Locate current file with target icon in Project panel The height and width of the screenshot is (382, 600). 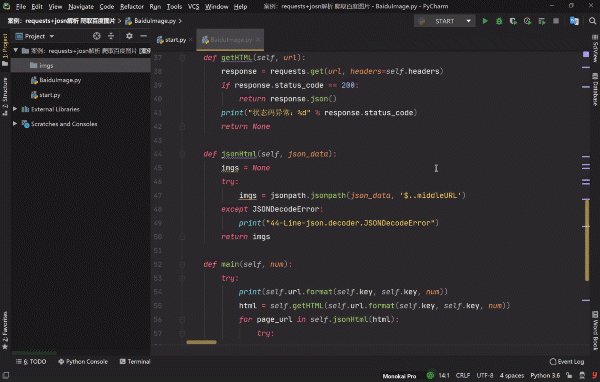[x=96, y=36]
